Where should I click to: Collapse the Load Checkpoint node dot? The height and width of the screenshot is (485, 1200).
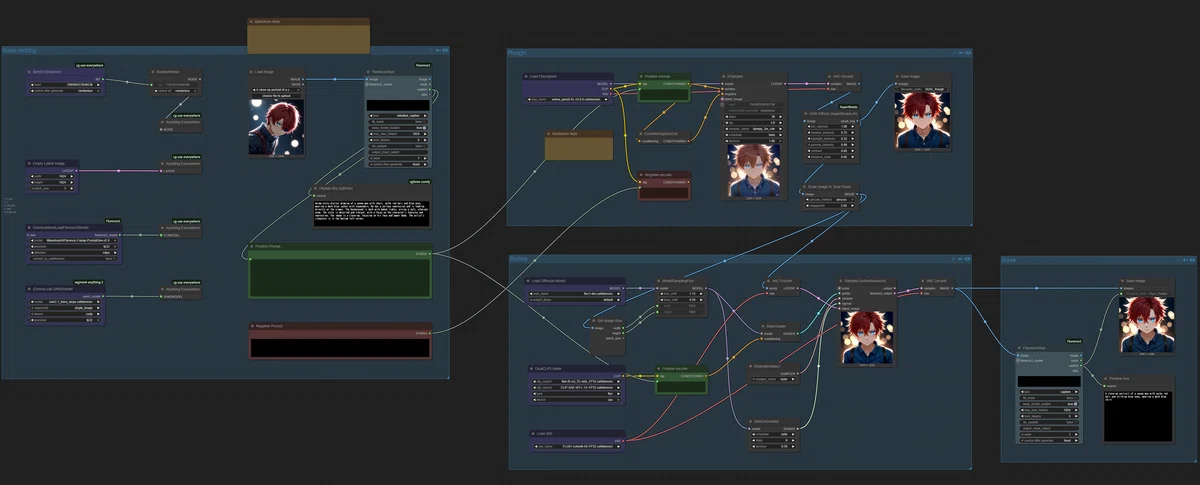[x=526, y=76]
